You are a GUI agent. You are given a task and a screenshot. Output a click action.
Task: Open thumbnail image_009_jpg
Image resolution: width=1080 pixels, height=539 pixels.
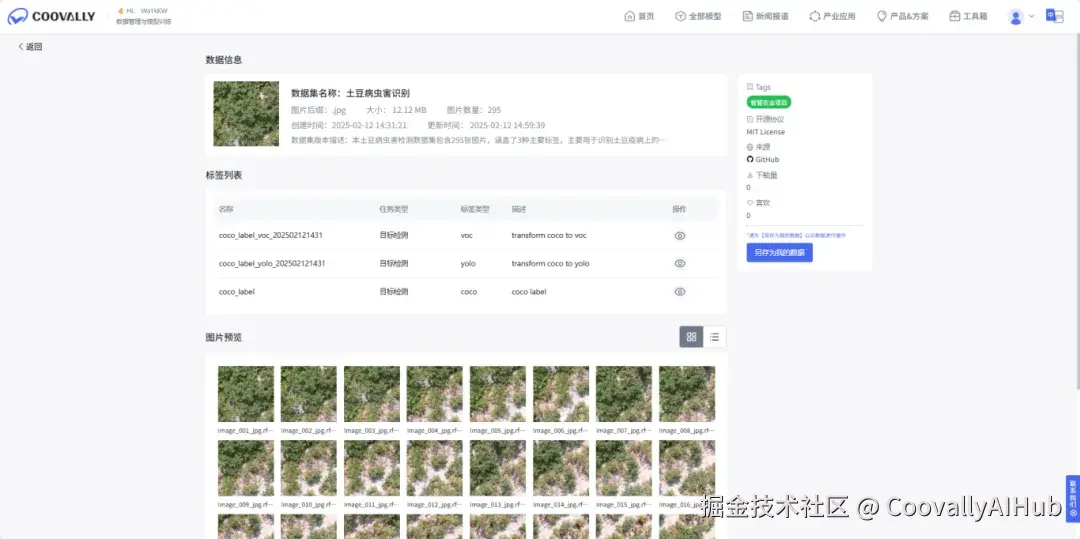pos(246,468)
